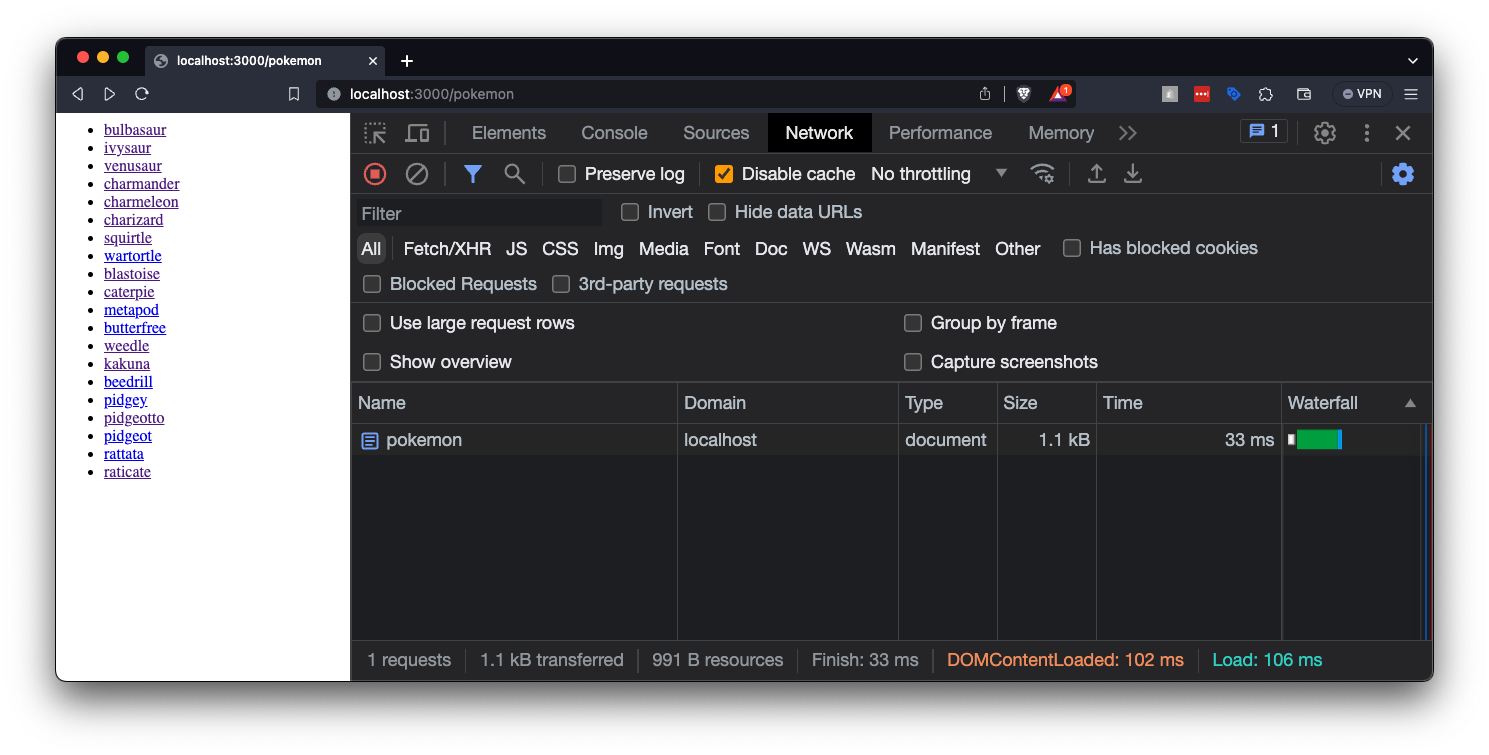Open the No throttling dropdown
The image size is (1489, 755).
(x=938, y=174)
